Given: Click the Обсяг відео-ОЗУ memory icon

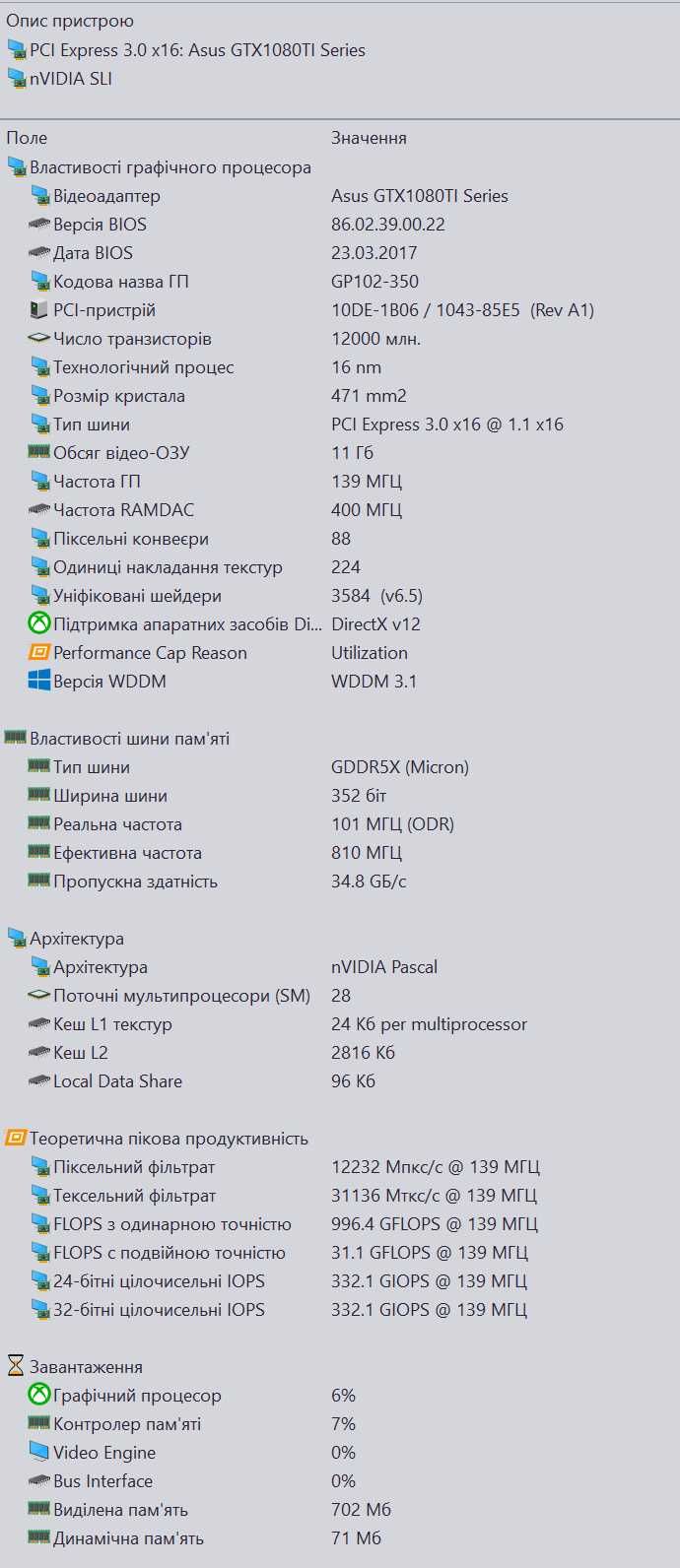Looking at the screenshot, I should [x=39, y=452].
